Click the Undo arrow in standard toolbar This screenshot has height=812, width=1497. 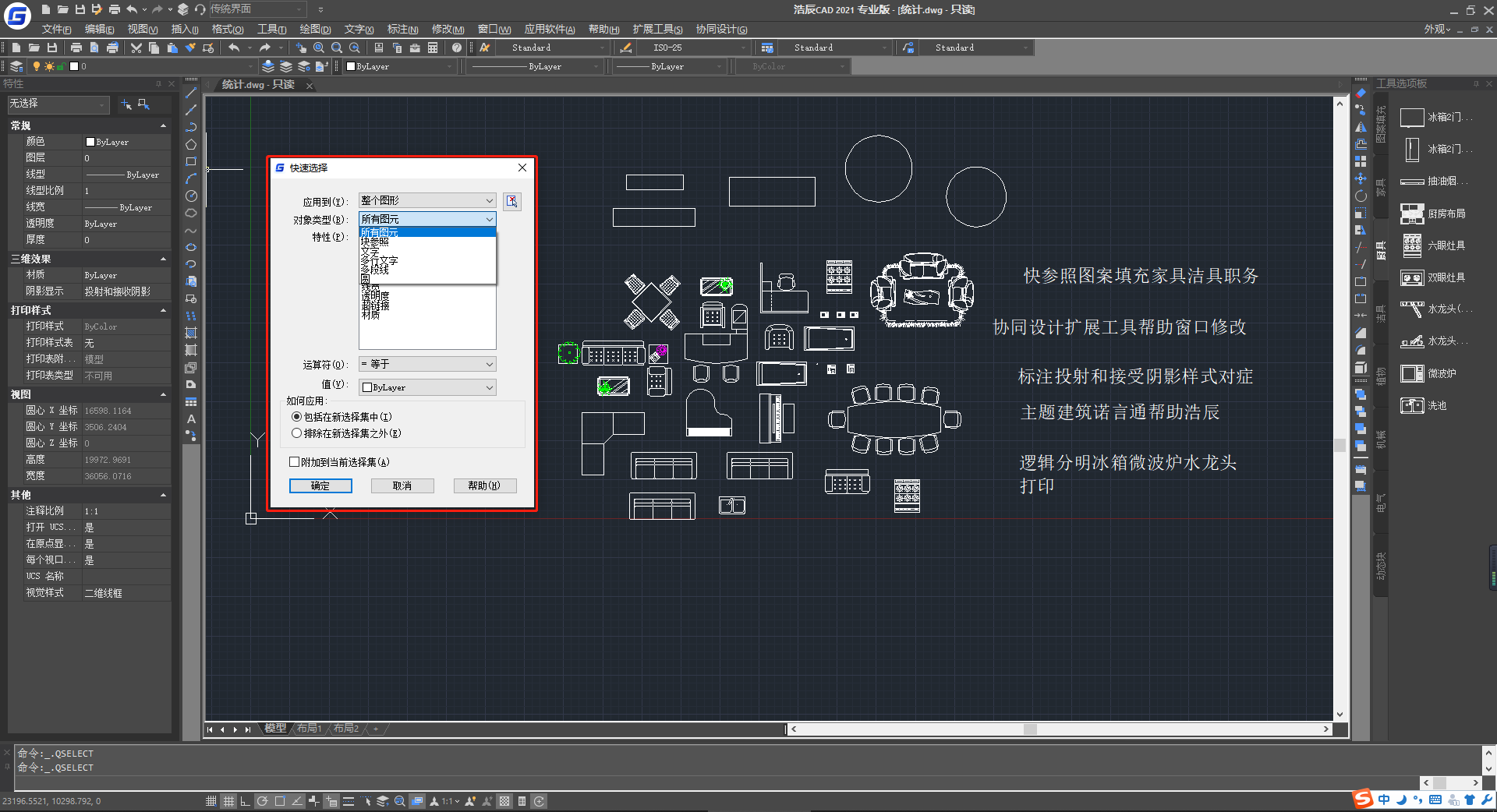point(234,48)
